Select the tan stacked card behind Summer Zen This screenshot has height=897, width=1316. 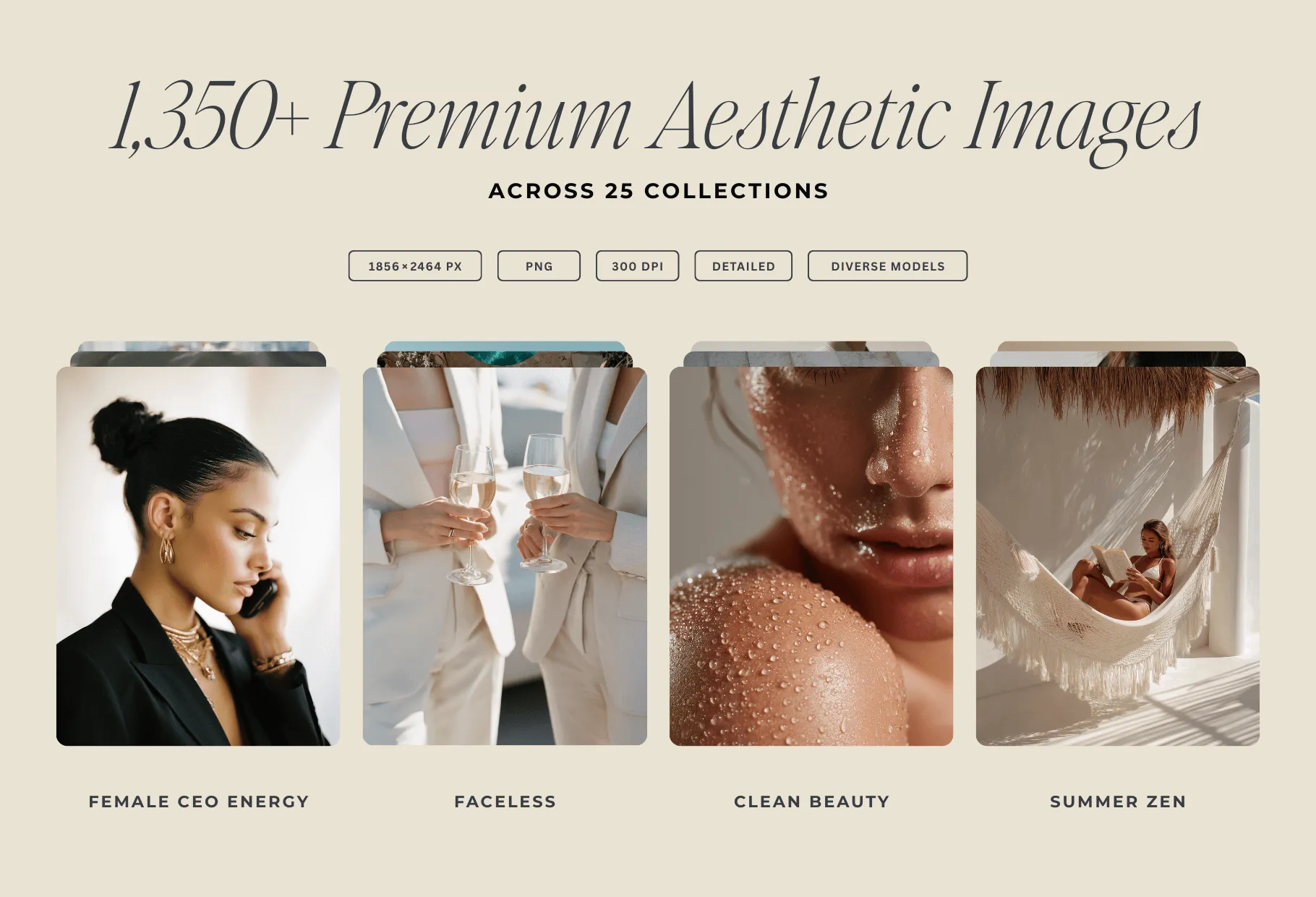(1118, 347)
